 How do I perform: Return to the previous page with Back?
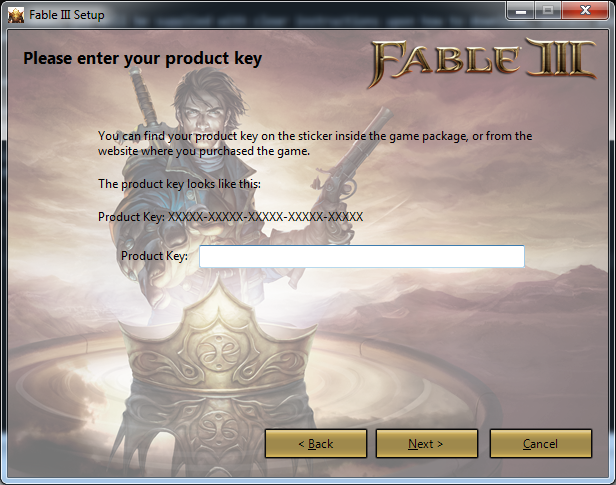pyautogui.click(x=316, y=444)
